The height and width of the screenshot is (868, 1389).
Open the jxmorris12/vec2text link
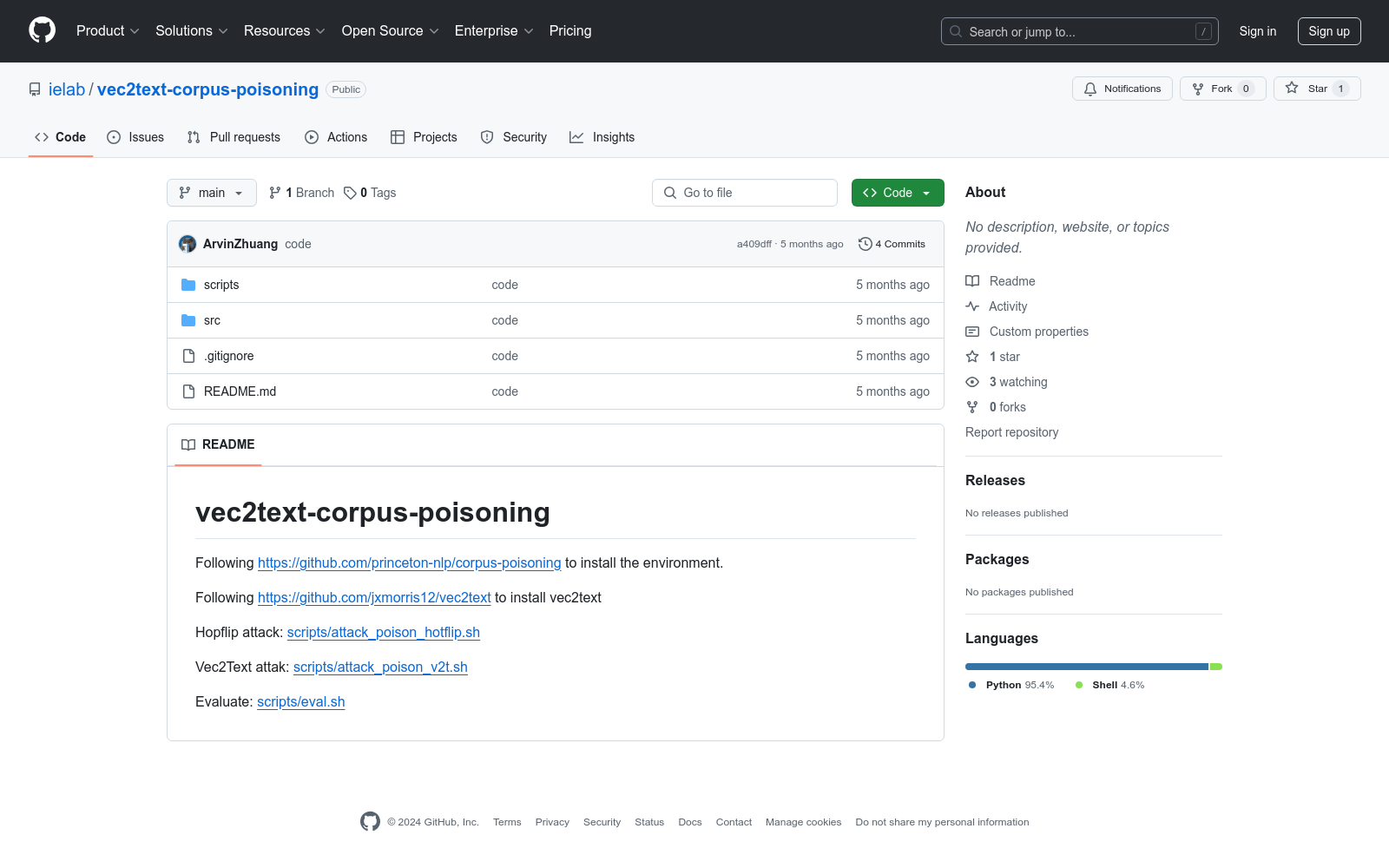click(374, 598)
